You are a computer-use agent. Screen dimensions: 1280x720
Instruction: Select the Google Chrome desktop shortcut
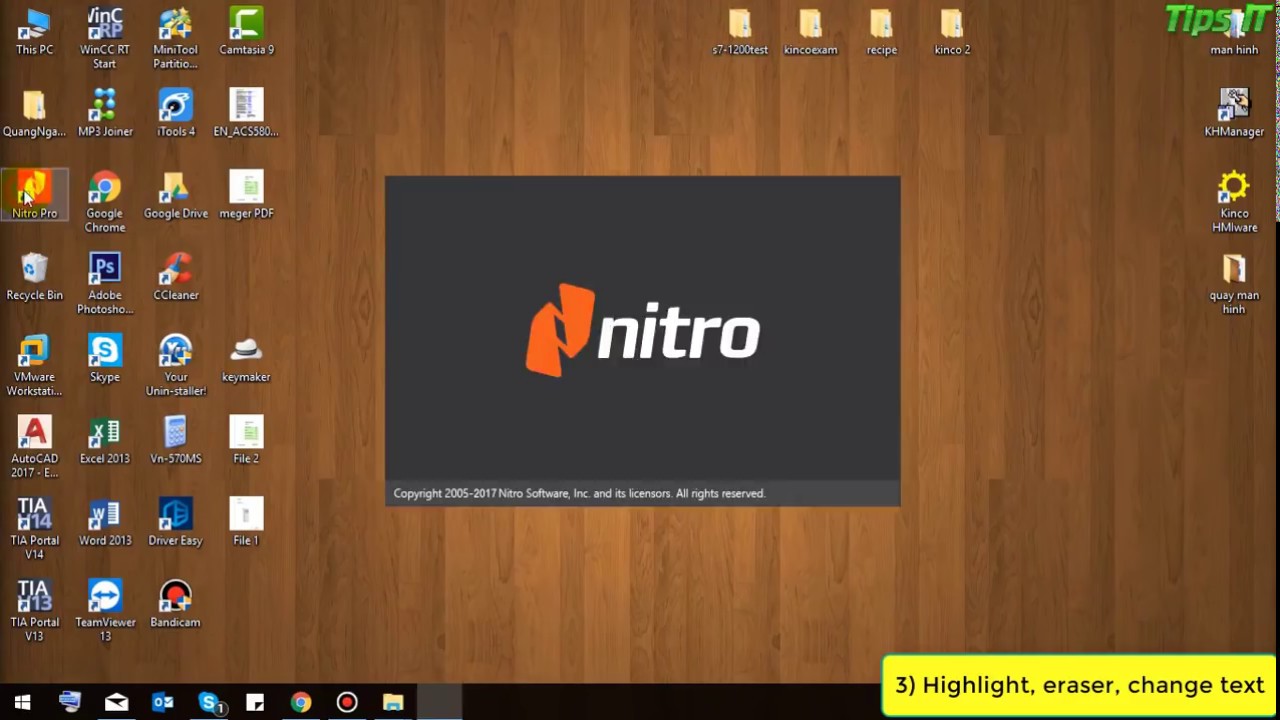click(x=105, y=202)
